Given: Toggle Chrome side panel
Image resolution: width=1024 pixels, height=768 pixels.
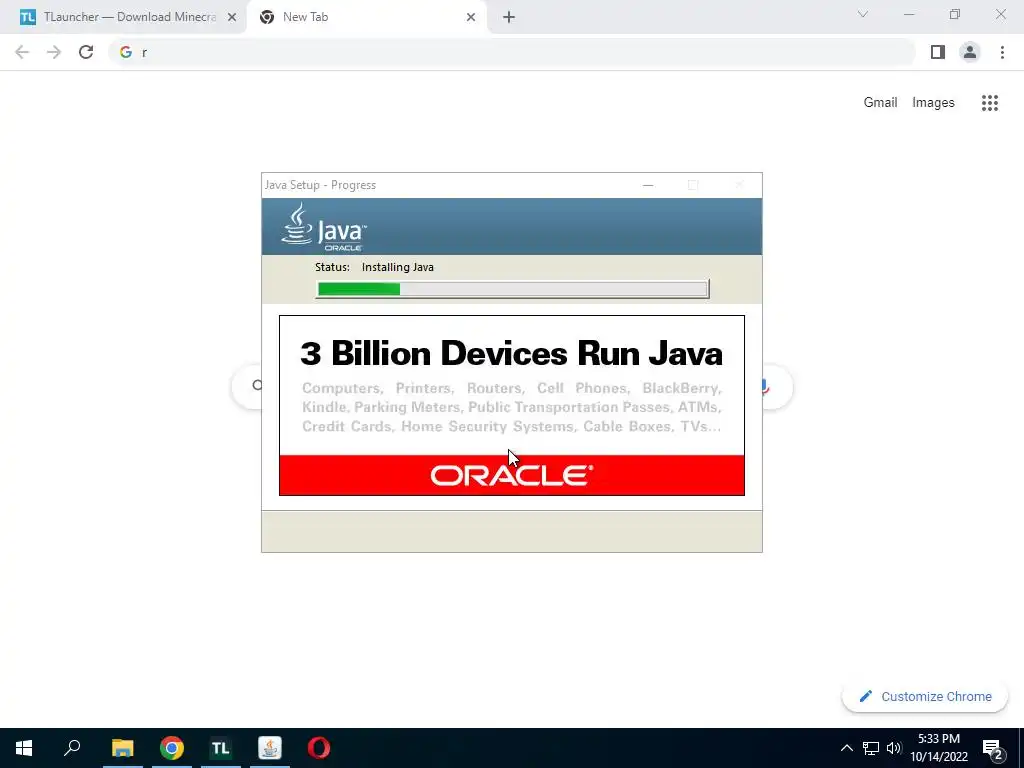Looking at the screenshot, I should [938, 52].
